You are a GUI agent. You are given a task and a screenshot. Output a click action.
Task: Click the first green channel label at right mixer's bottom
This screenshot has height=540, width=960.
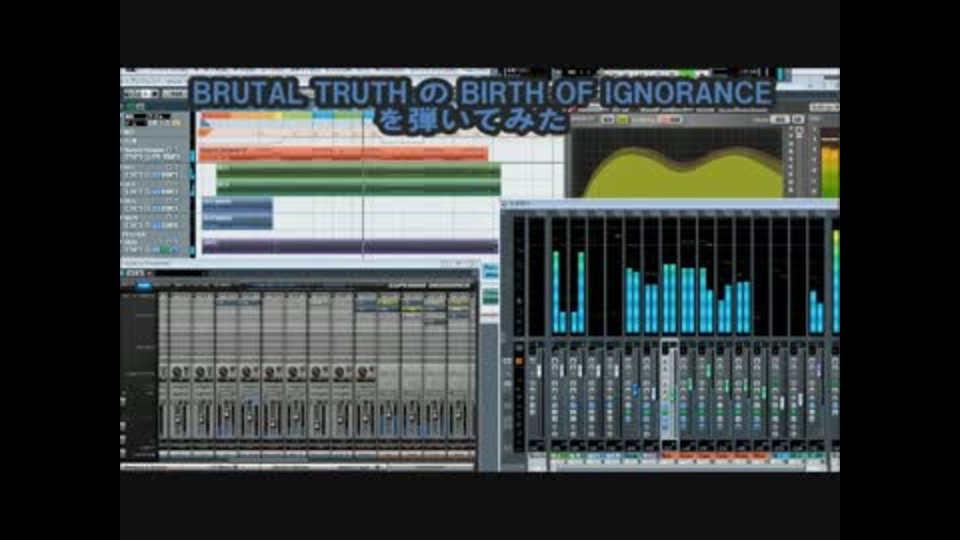click(x=558, y=456)
